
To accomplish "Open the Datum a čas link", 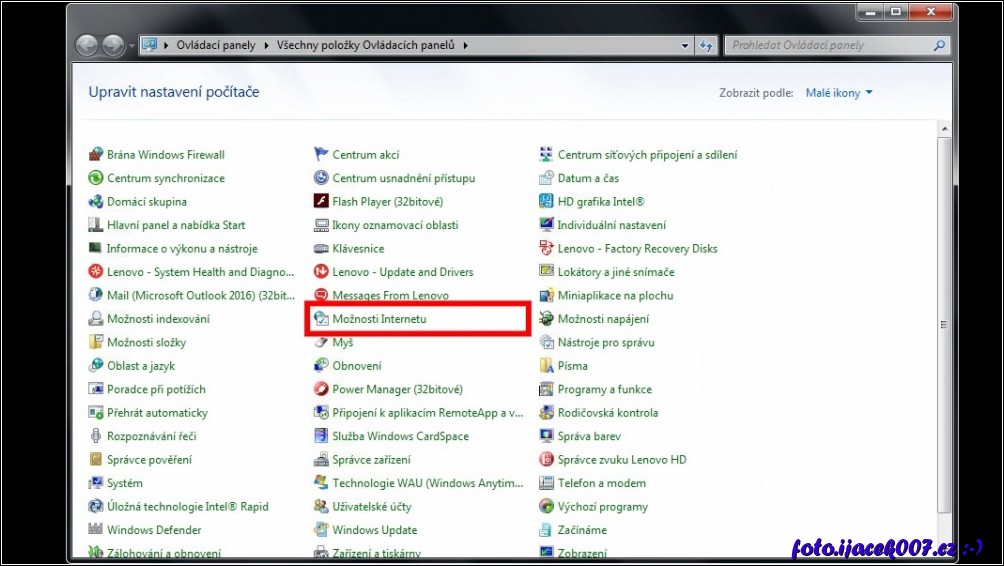I will click(588, 178).
